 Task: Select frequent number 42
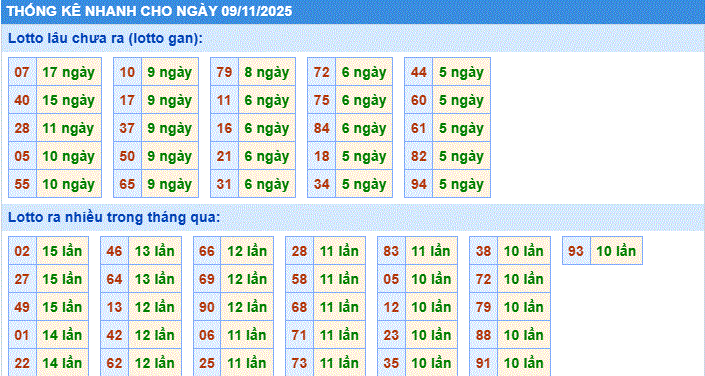(x=114, y=335)
